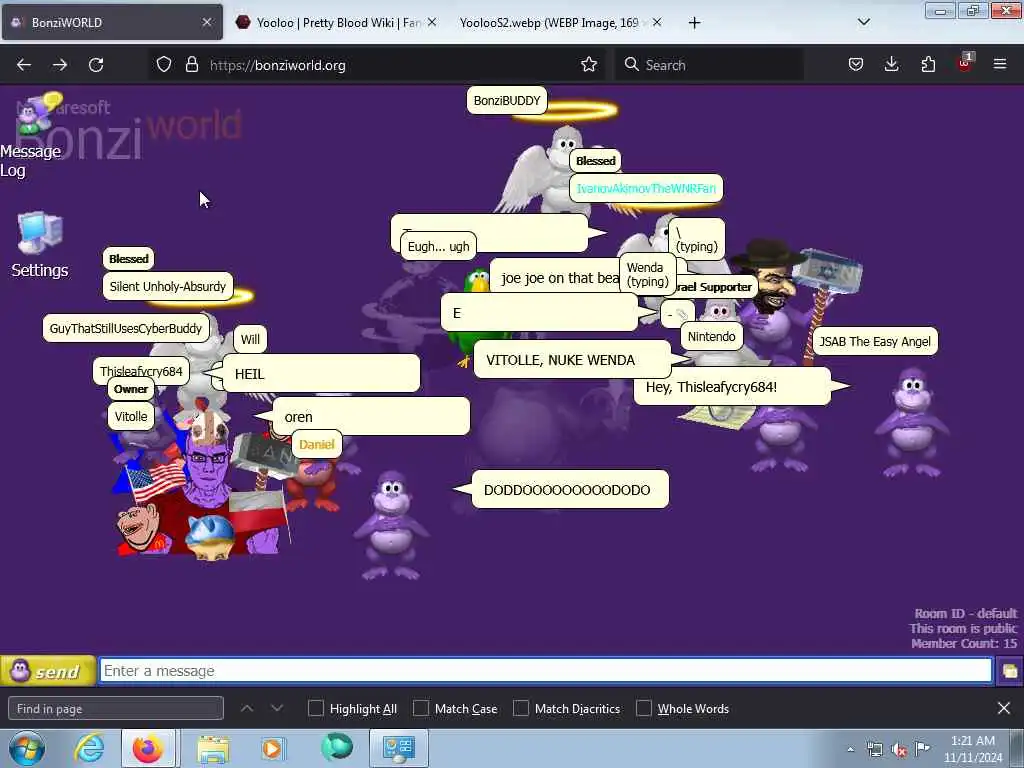Open the Windows Start menu
This screenshot has width=1024, height=768.
coord(27,748)
